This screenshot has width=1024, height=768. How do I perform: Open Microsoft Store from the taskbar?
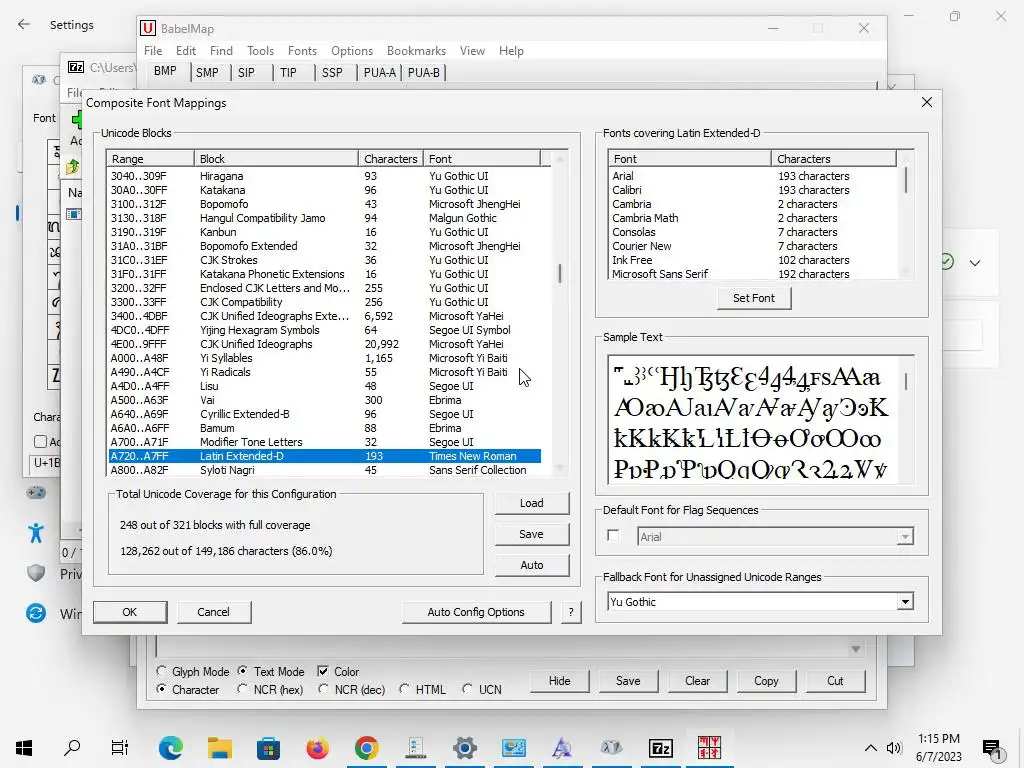coord(268,747)
